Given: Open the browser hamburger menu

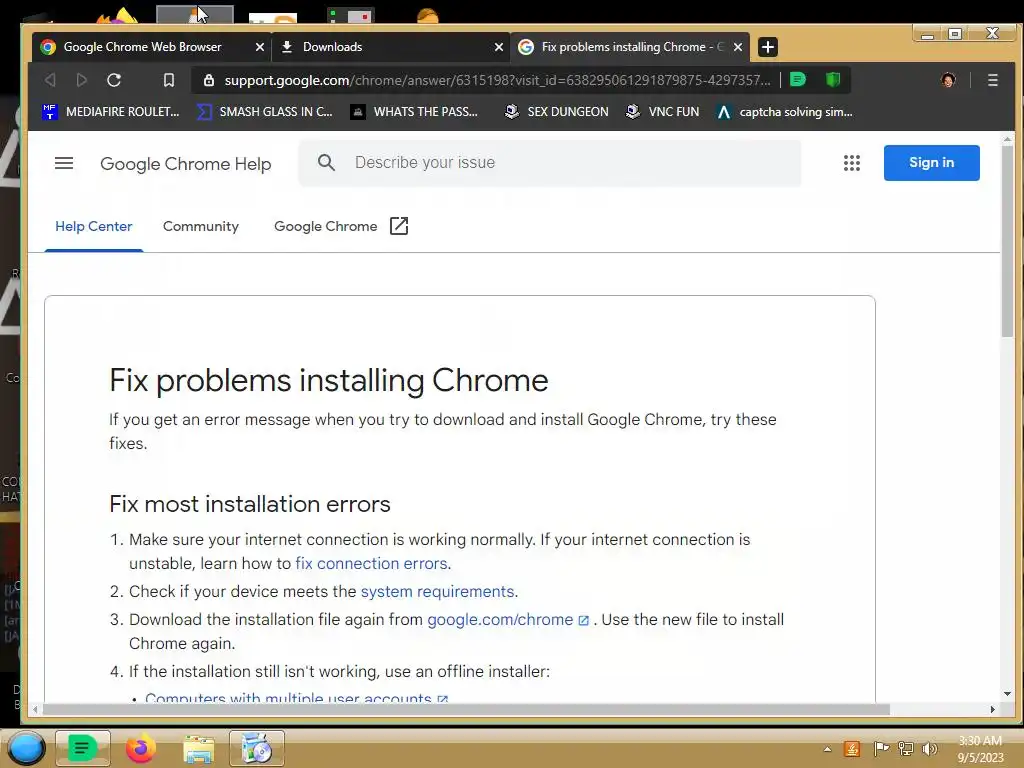Looking at the screenshot, I should click(x=993, y=80).
